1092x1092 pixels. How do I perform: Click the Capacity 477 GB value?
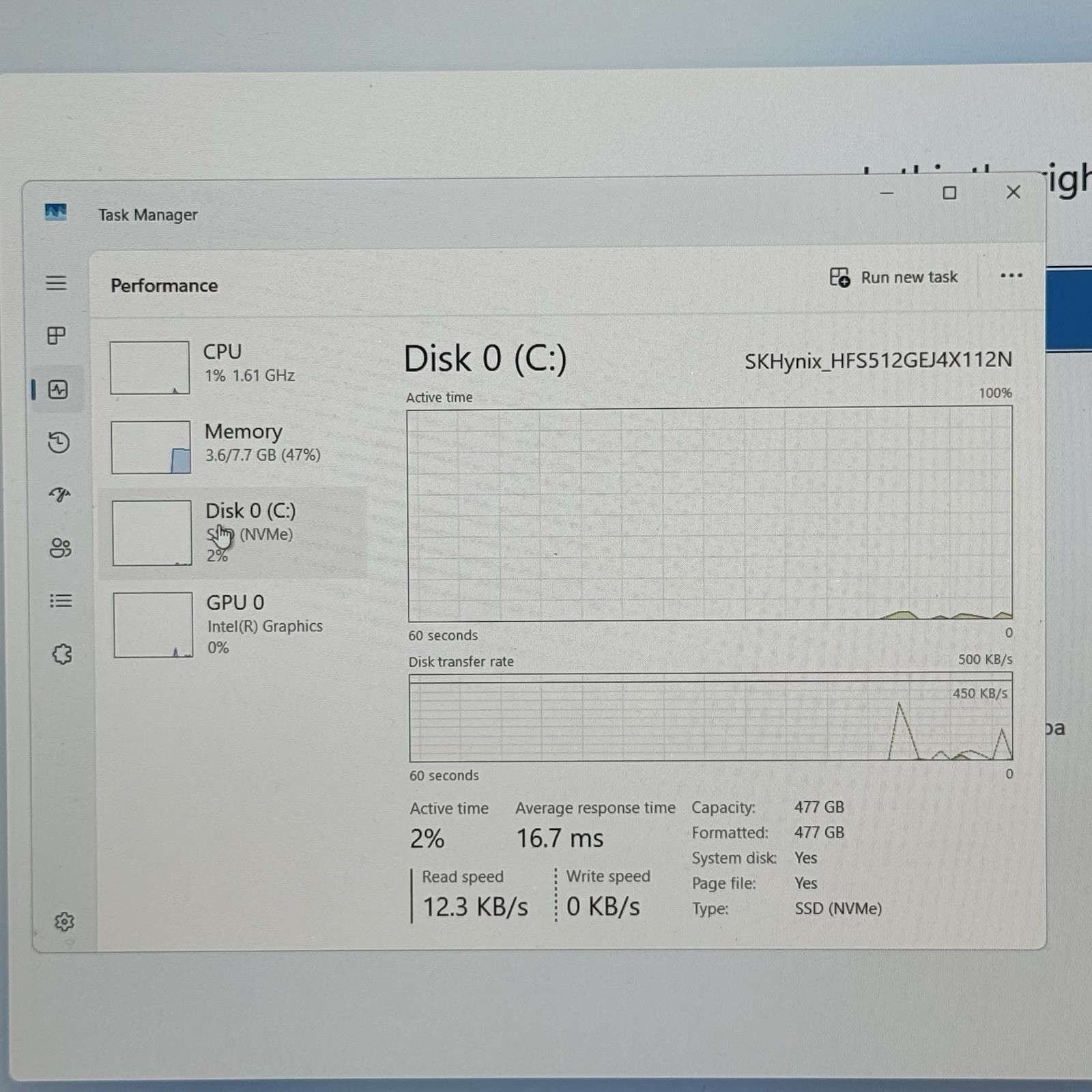click(819, 807)
